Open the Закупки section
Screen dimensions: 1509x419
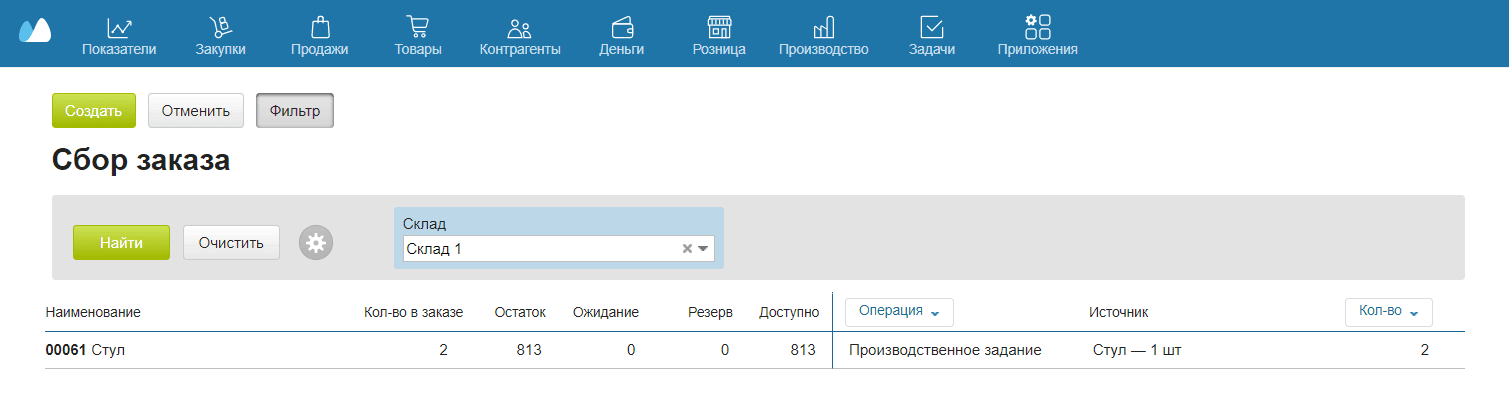point(220,36)
